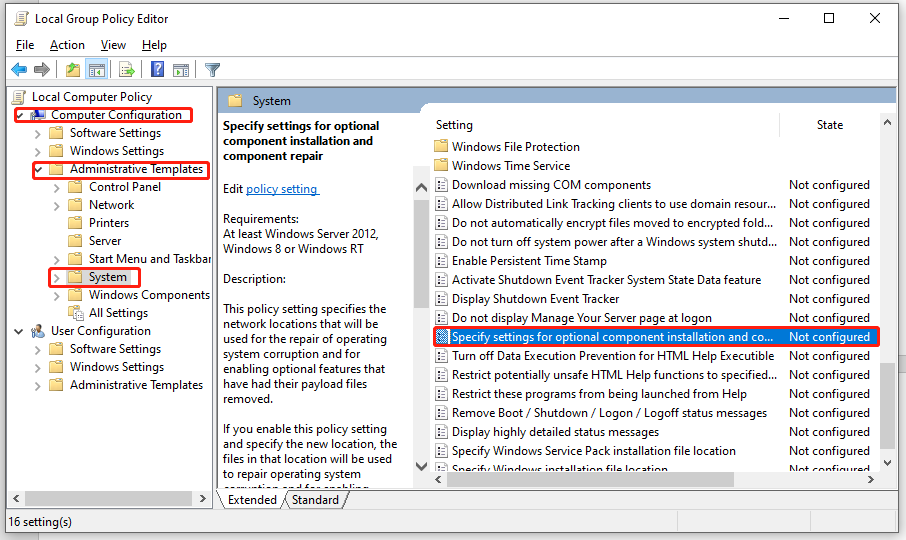Click policy icon beside Remove Boot / Shutdown / Logon
906x540 pixels.
[x=441, y=413]
